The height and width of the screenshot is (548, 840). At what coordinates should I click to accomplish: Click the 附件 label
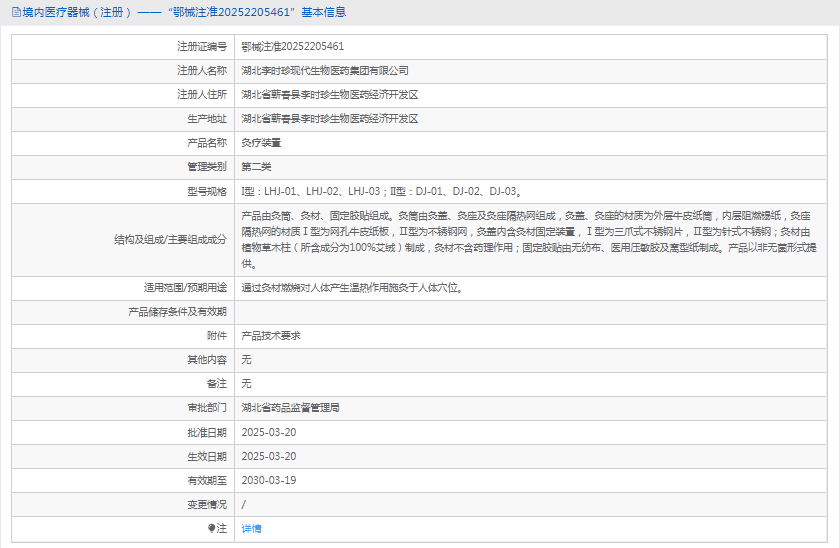pyautogui.click(x=217, y=336)
